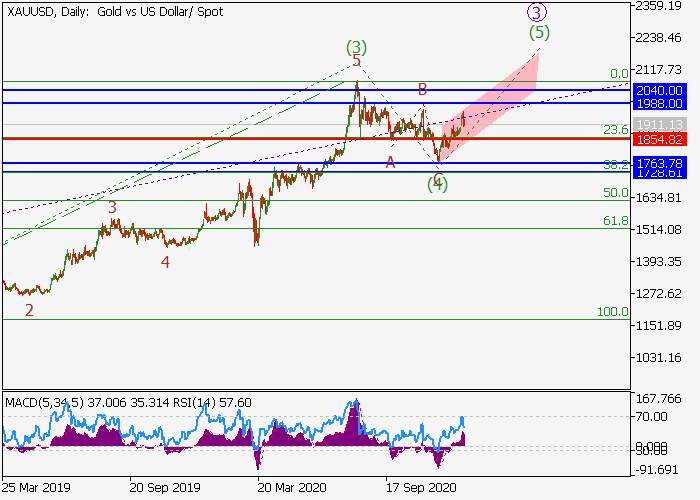Select the 1272.62 price axis label
The height and width of the screenshot is (500, 700).
[658, 293]
